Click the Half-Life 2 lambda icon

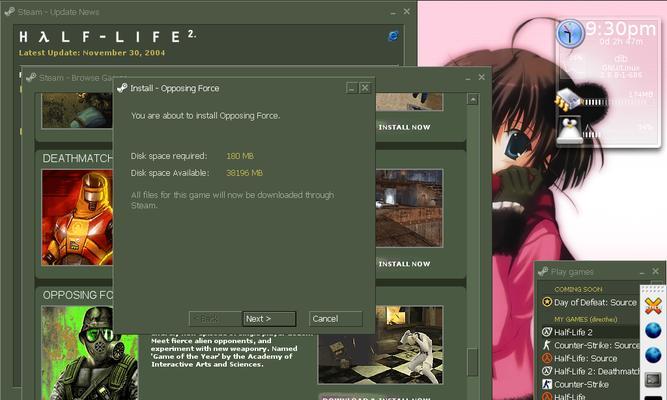[547, 332]
